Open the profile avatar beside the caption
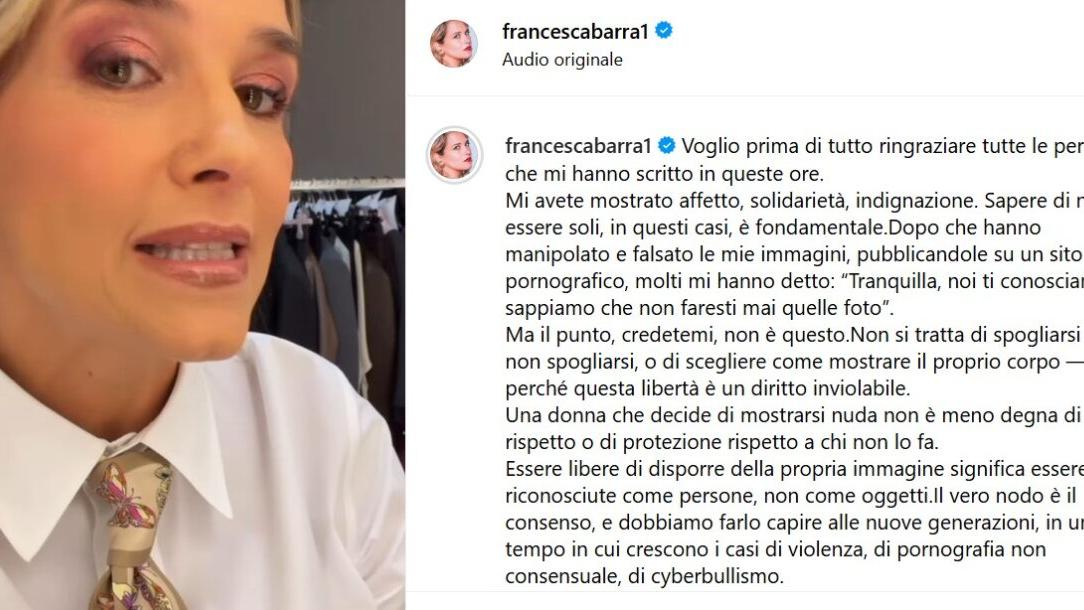 point(454,155)
